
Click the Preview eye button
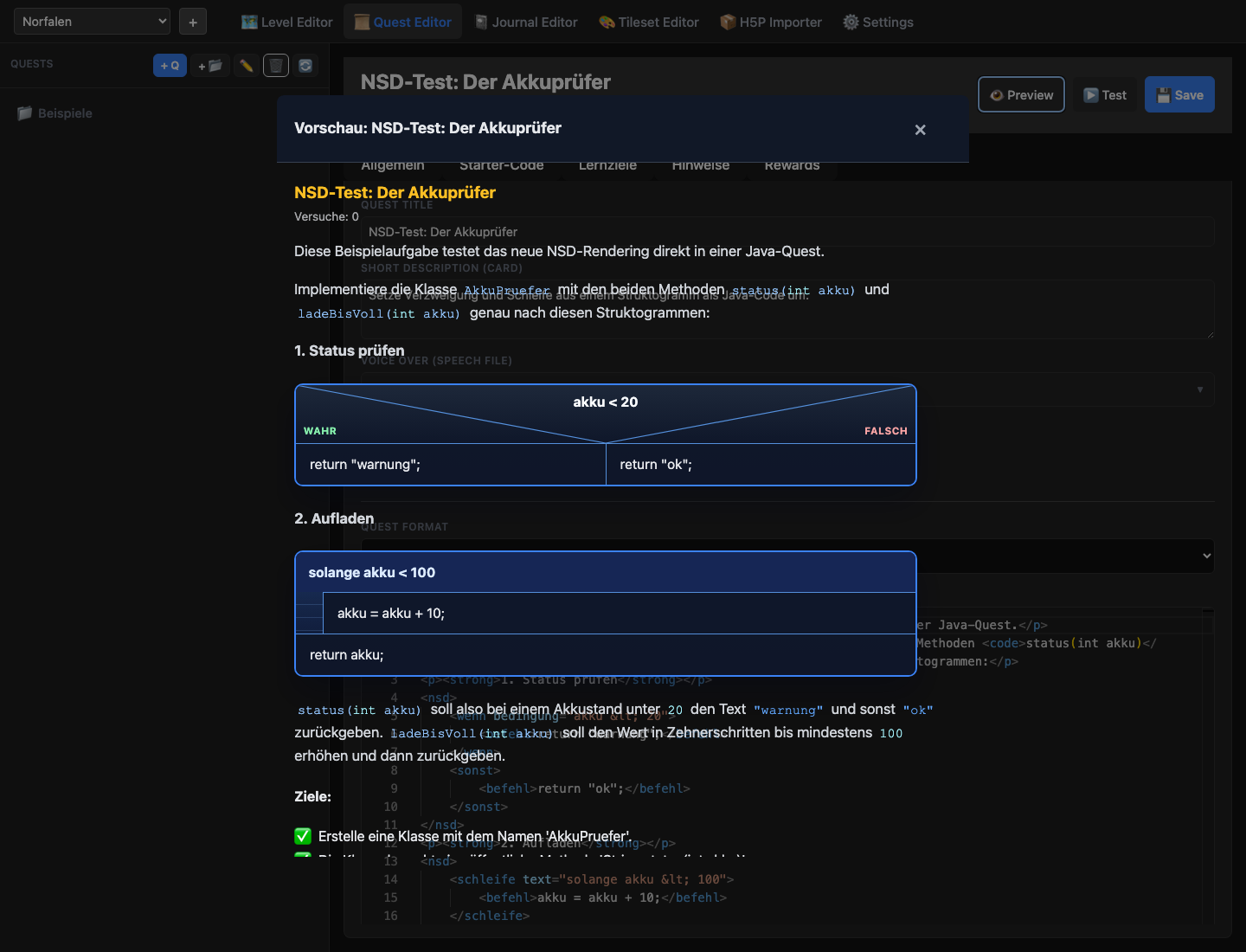click(1021, 95)
